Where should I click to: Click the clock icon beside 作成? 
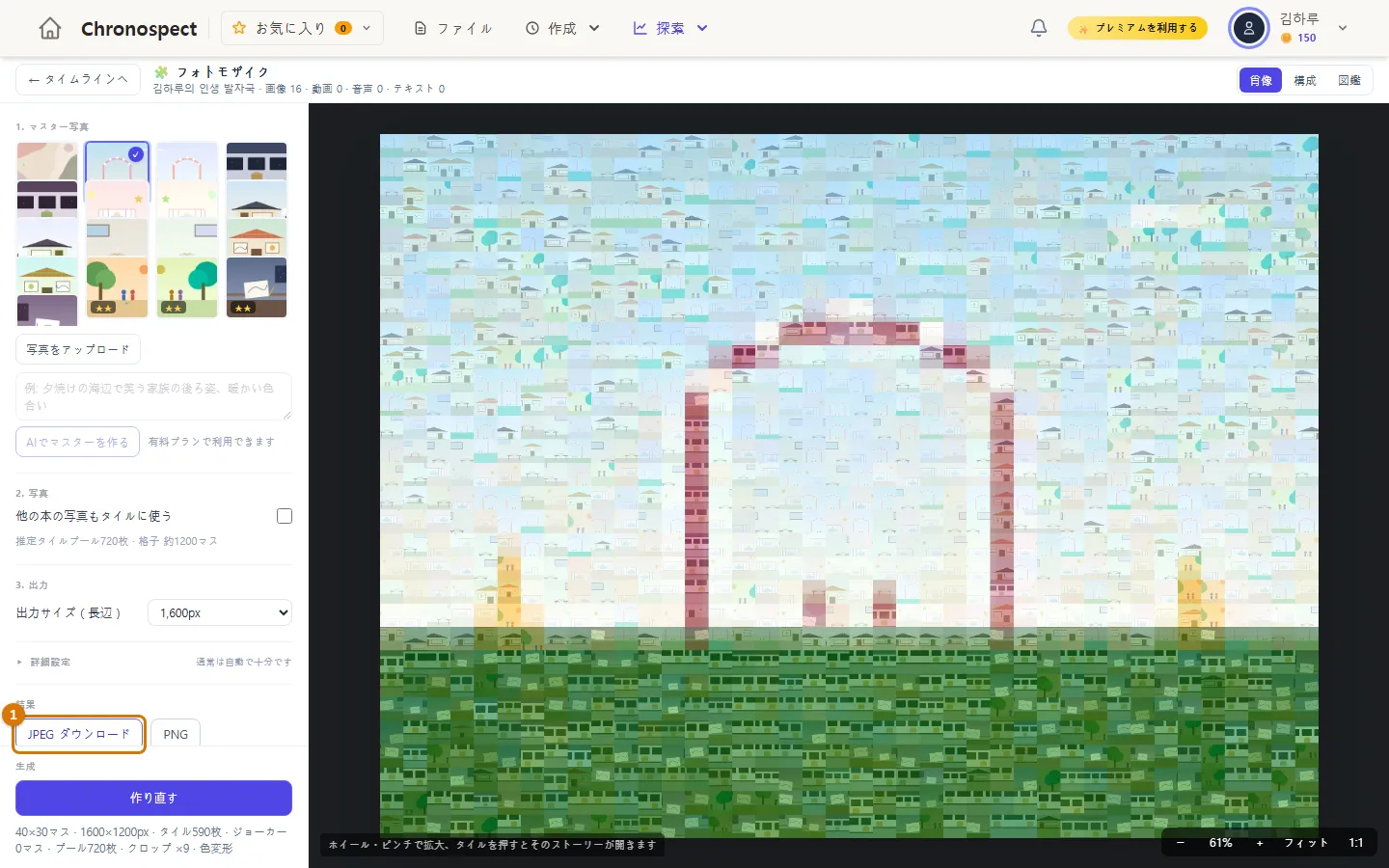tap(532, 29)
